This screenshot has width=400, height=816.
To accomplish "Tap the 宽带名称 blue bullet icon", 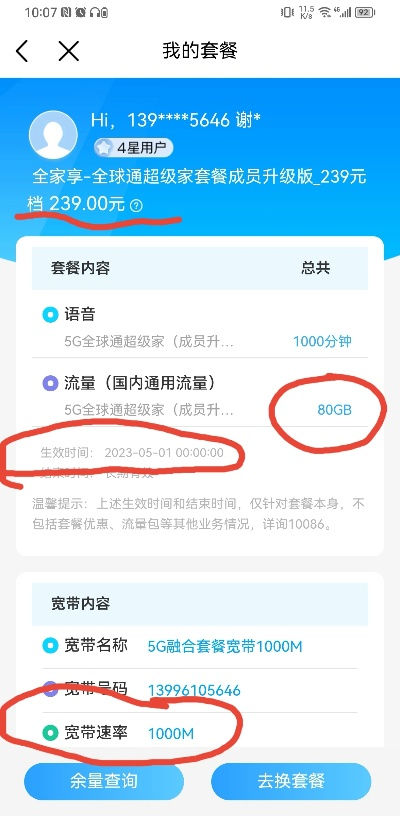I will [50, 646].
